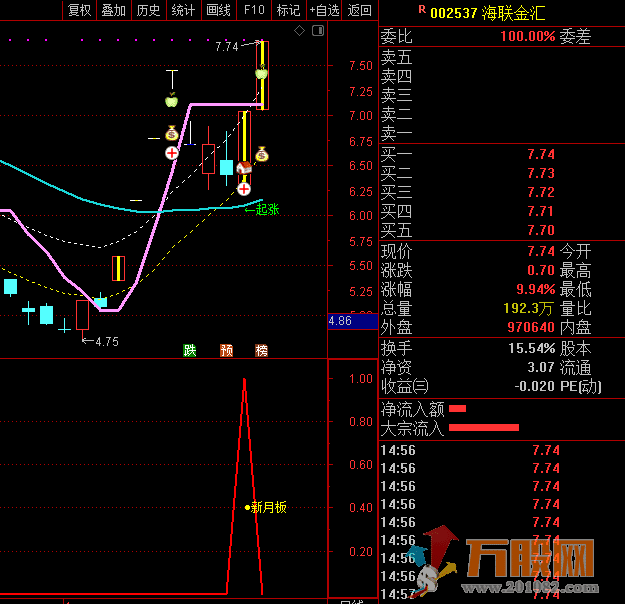Click the 委比 100.00% value
Viewport: 625px width, 604px height.
coord(528,37)
